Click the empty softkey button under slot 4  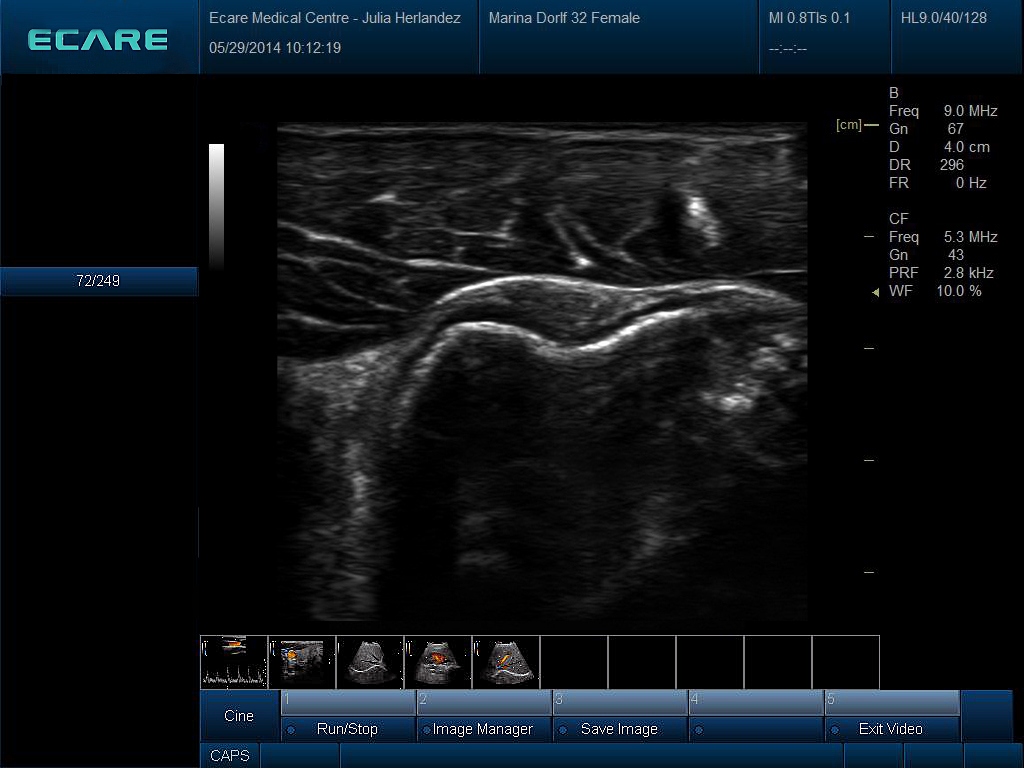(x=756, y=729)
